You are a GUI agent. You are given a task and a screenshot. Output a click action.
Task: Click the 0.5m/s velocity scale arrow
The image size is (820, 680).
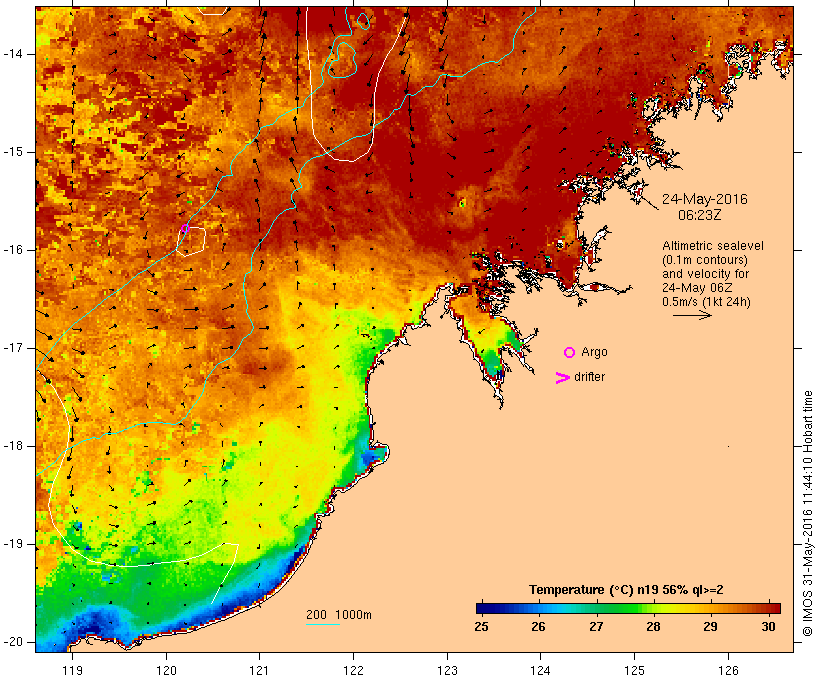(x=692, y=315)
